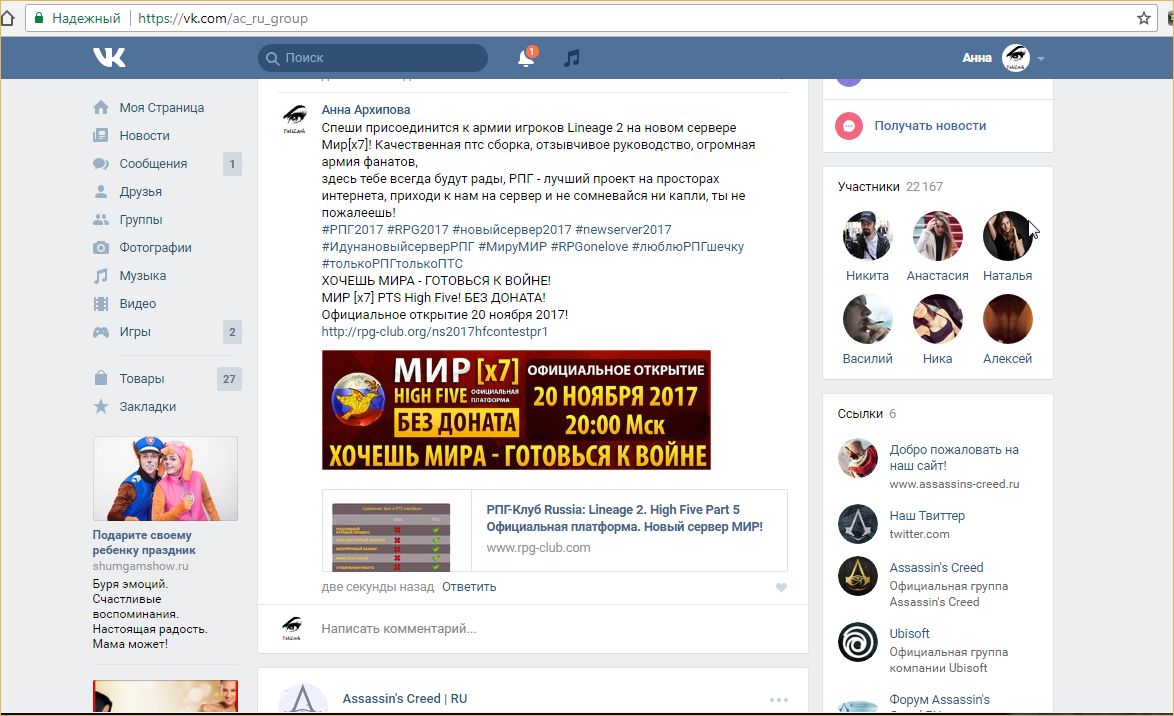Screen dimensions: 1174x716
Task: Open the children's show ad image
Action: click(x=165, y=479)
